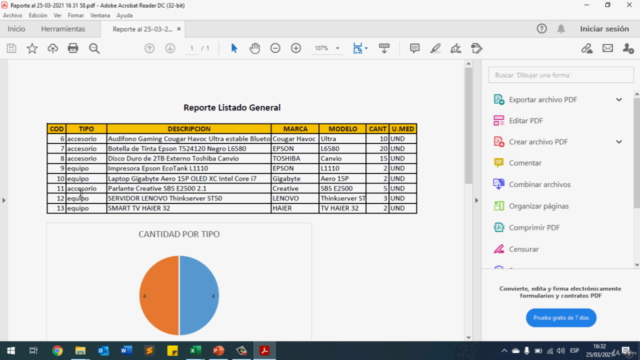Open the find text magnifier
Image resolution: width=640 pixels, height=360 pixels.
click(x=94, y=48)
